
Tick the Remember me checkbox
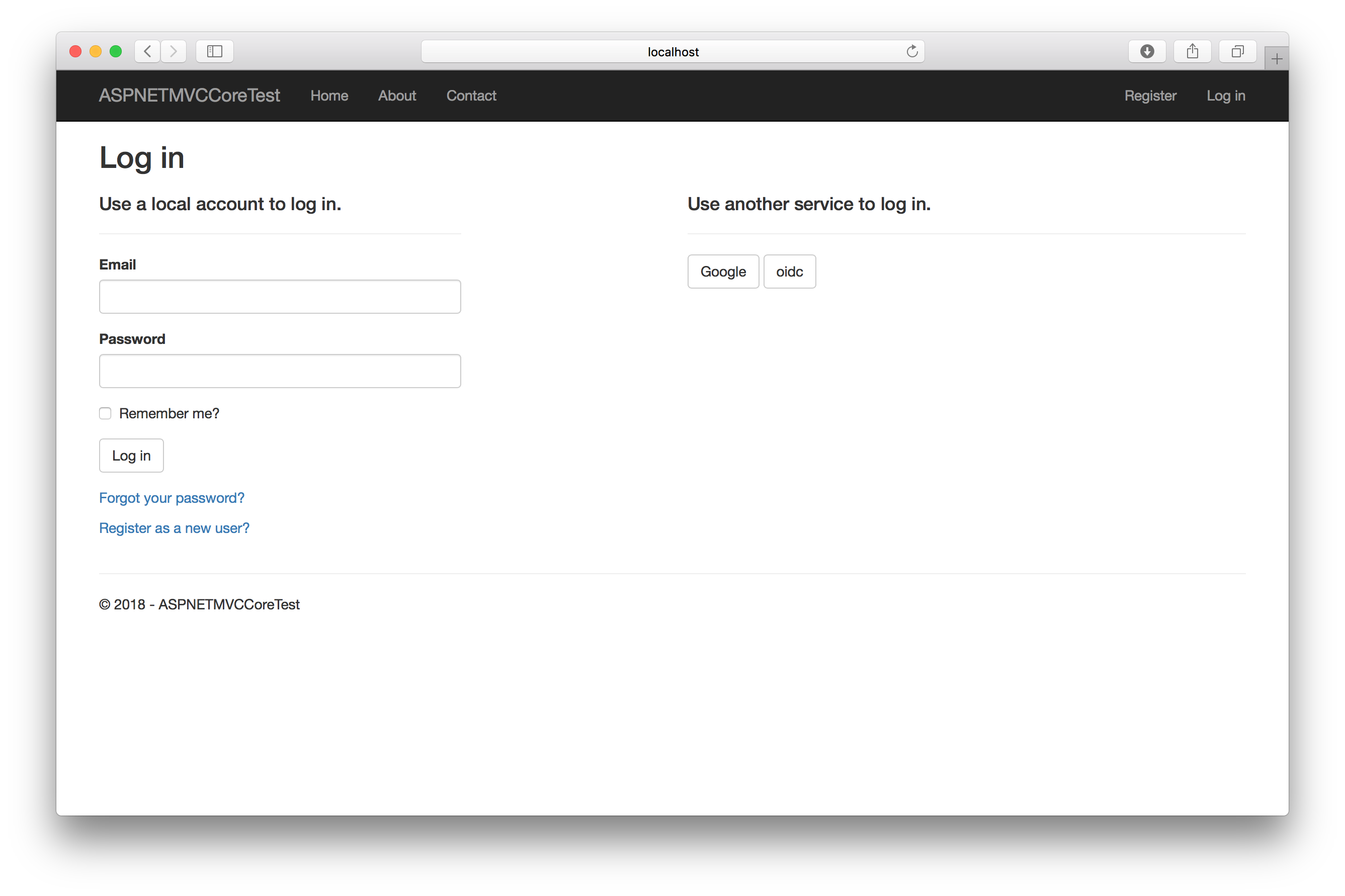(x=105, y=413)
